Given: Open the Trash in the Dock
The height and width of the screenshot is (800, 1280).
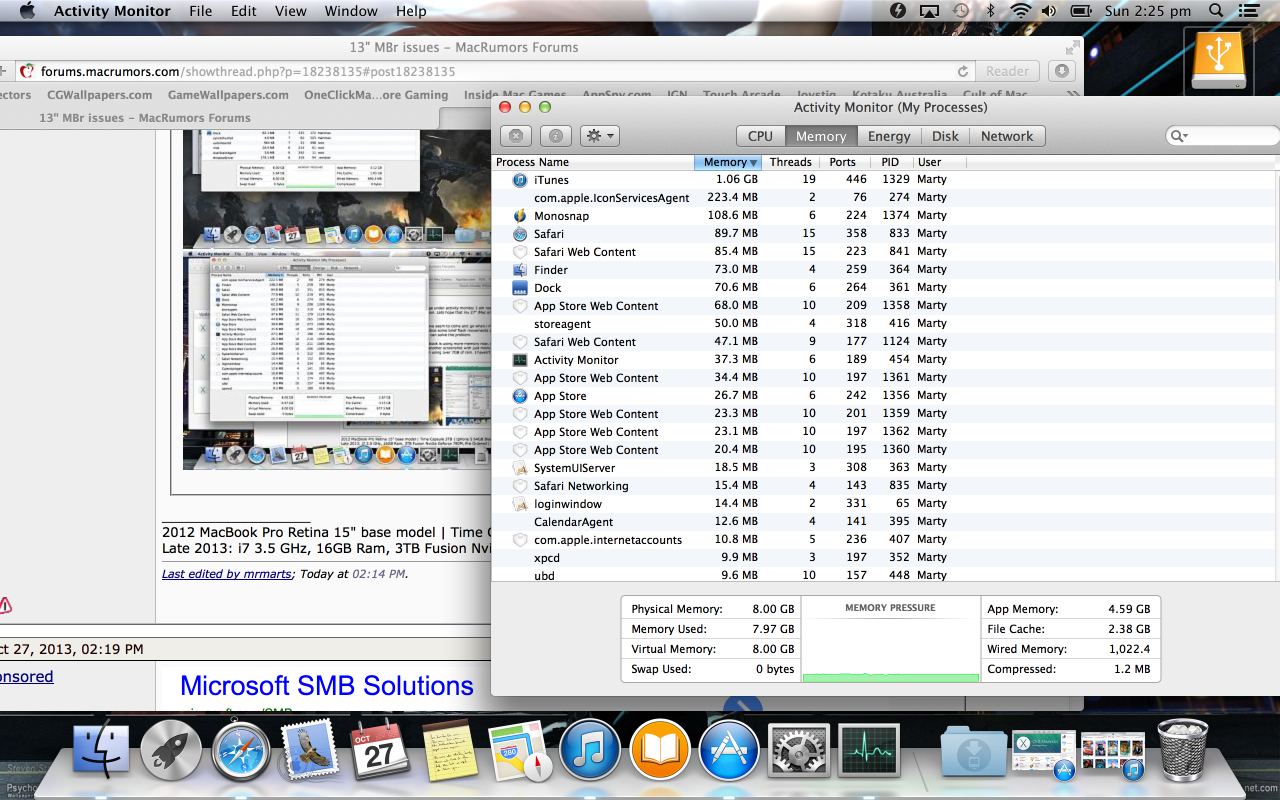Looking at the screenshot, I should (x=1183, y=750).
